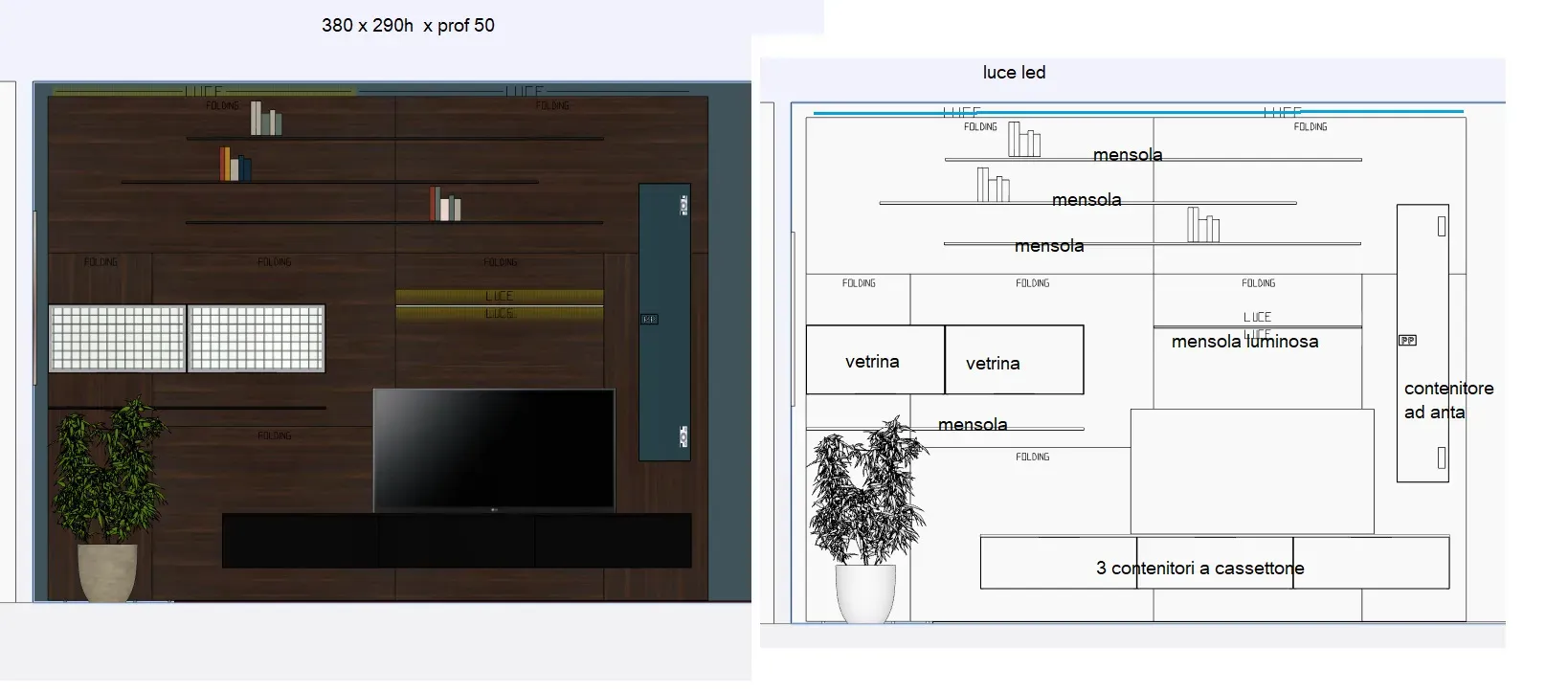The image size is (1568, 692).
Task: Click the right "vetrina" box in the drawing
Action: click(1014, 361)
